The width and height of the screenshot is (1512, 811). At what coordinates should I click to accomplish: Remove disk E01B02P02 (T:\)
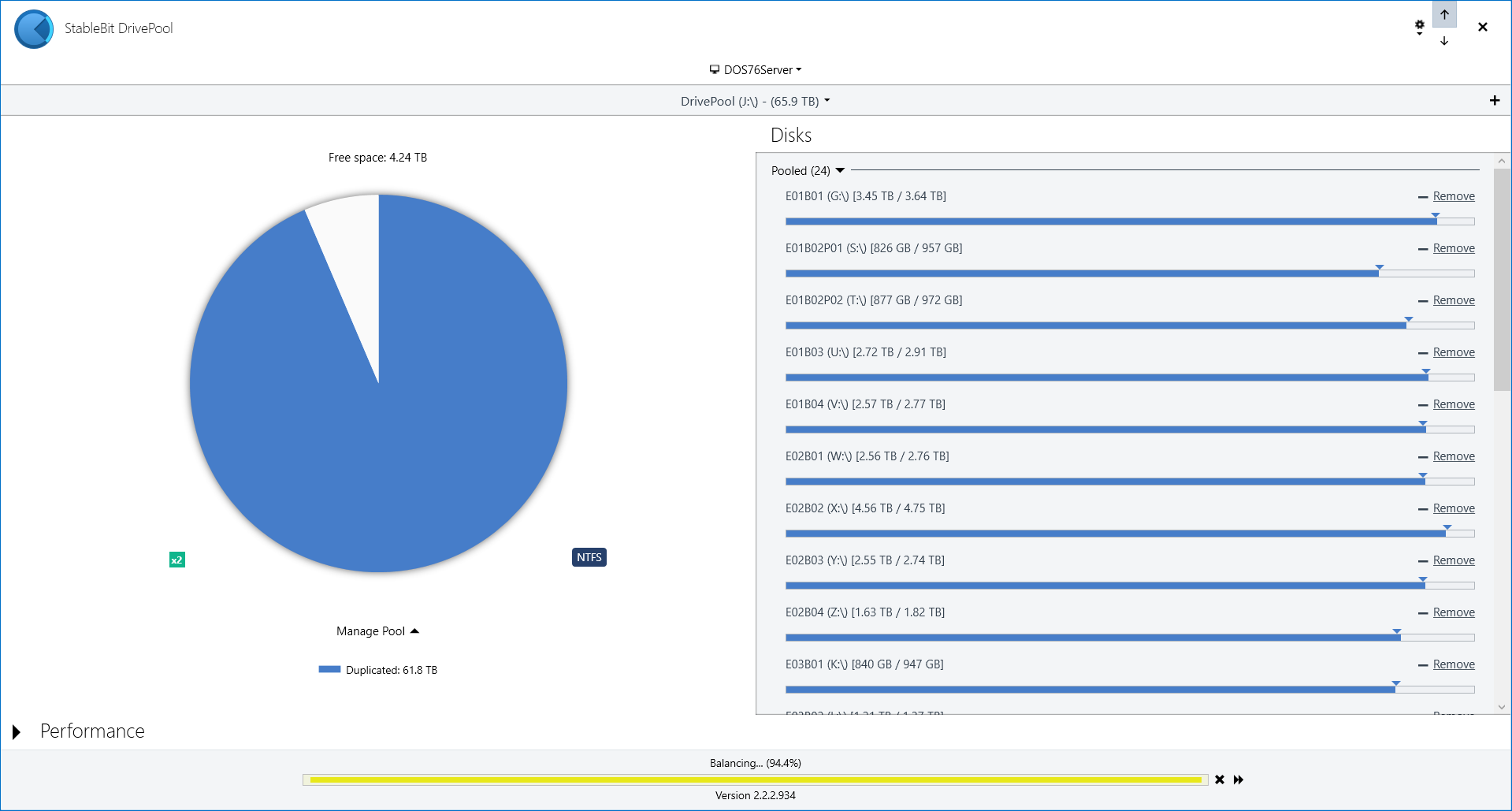(1454, 300)
